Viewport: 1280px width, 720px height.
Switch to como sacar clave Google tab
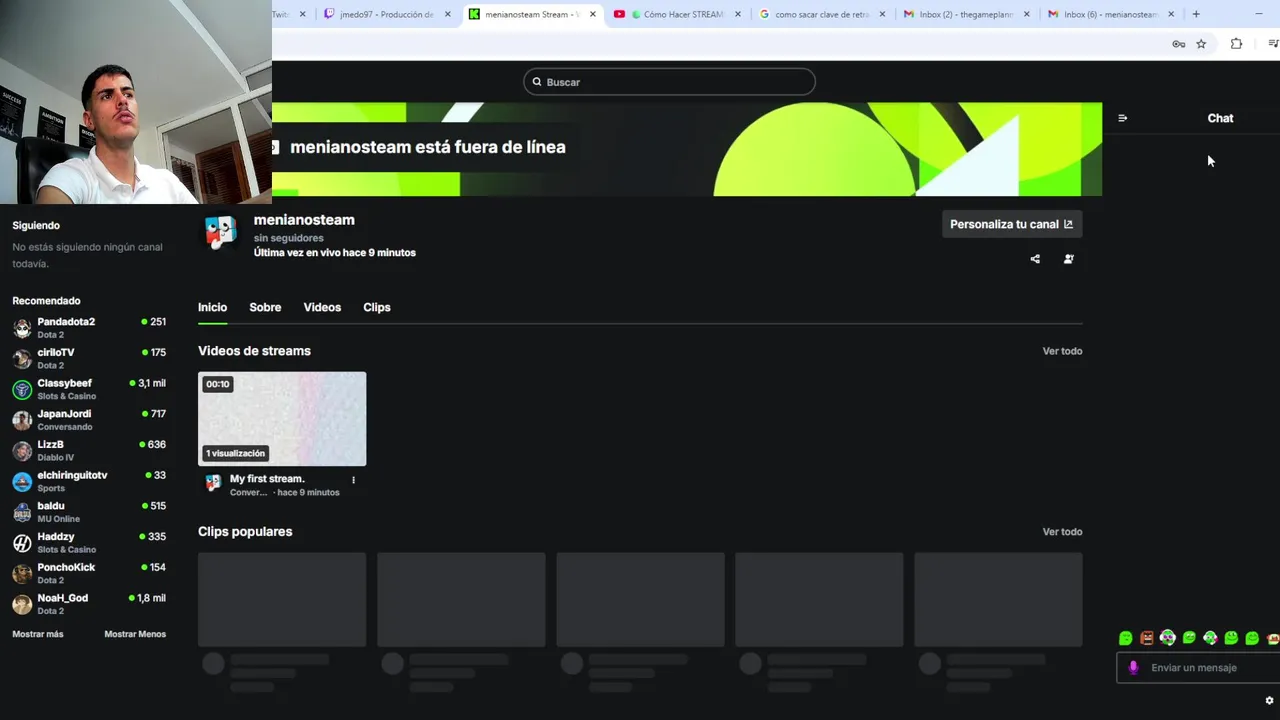pyautogui.click(x=821, y=14)
